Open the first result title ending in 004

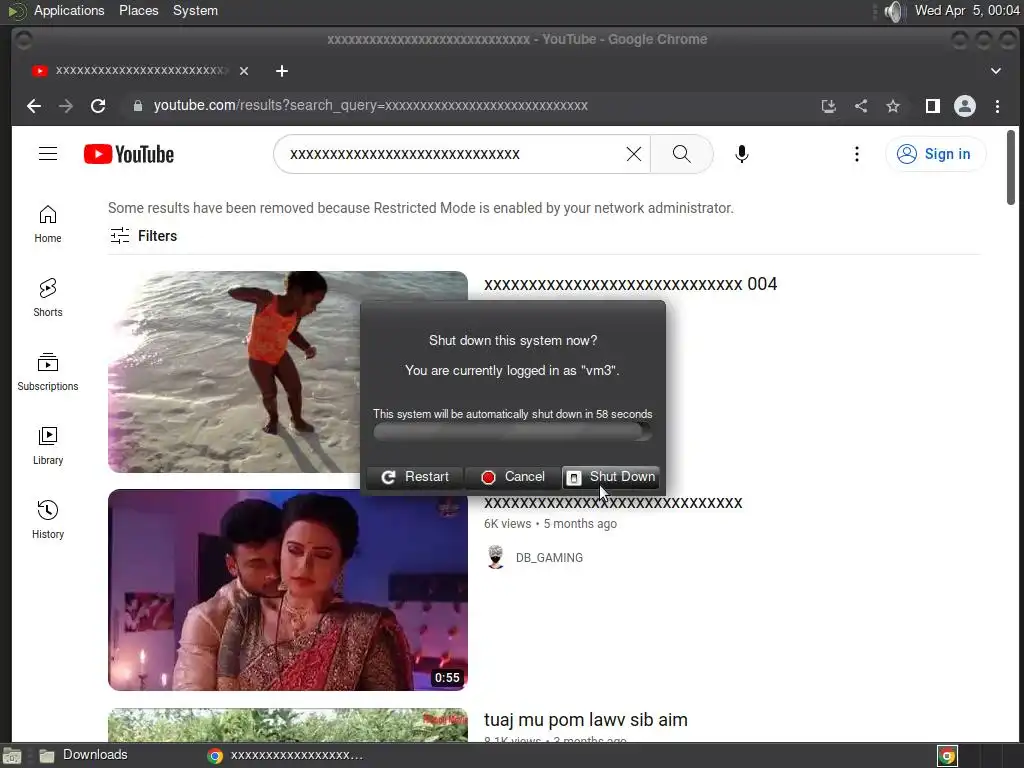(x=630, y=284)
